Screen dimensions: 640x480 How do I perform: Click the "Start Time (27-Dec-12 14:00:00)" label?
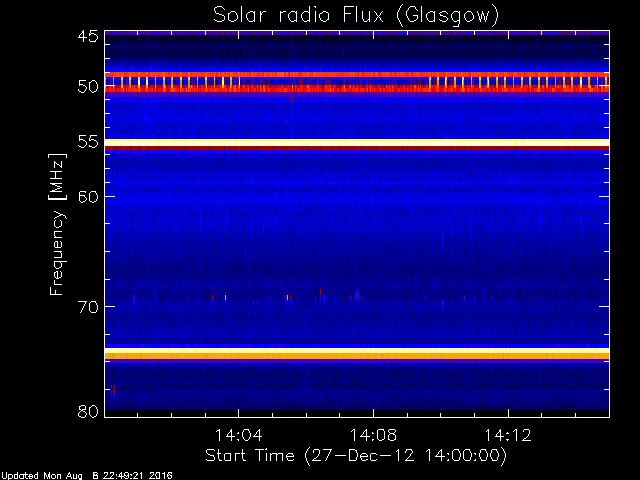pyautogui.click(x=356, y=456)
